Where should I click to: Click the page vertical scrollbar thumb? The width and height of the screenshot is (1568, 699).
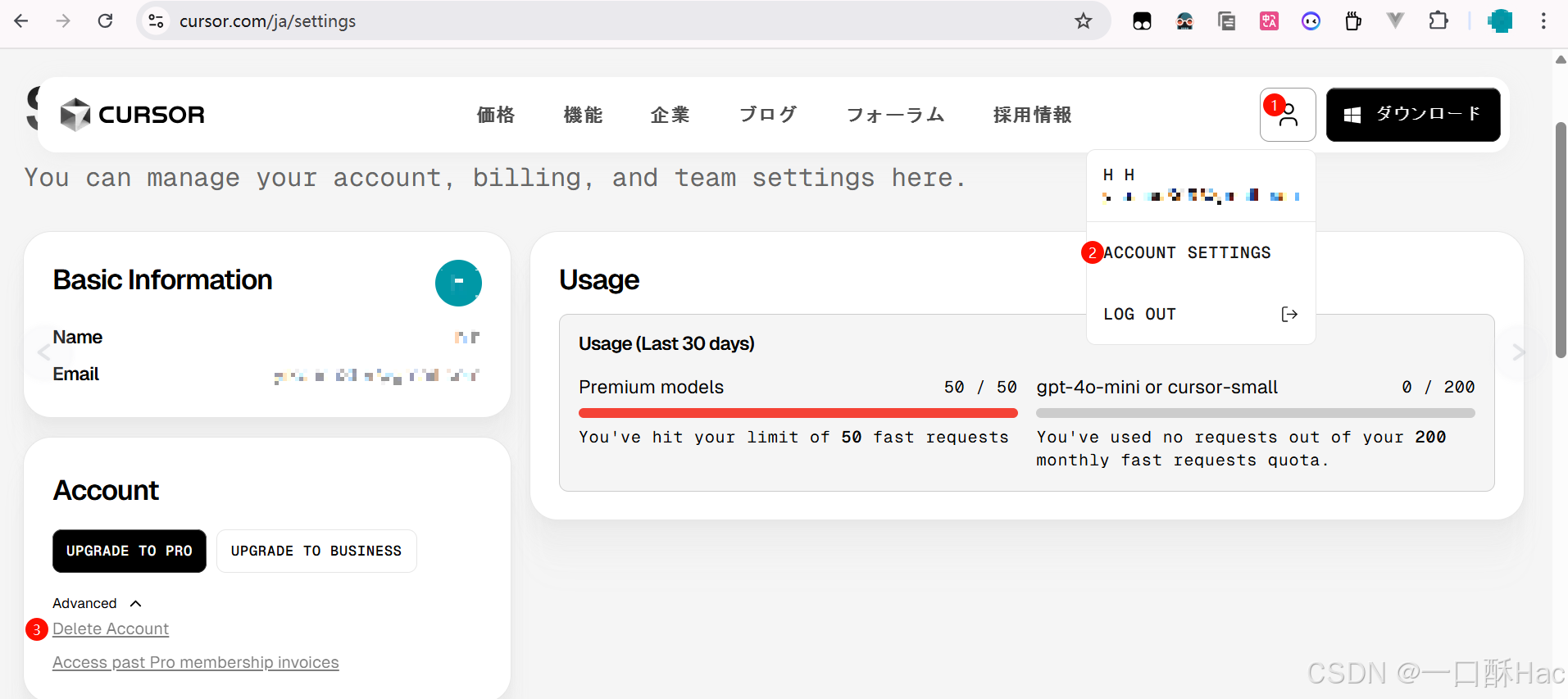pos(1561,240)
